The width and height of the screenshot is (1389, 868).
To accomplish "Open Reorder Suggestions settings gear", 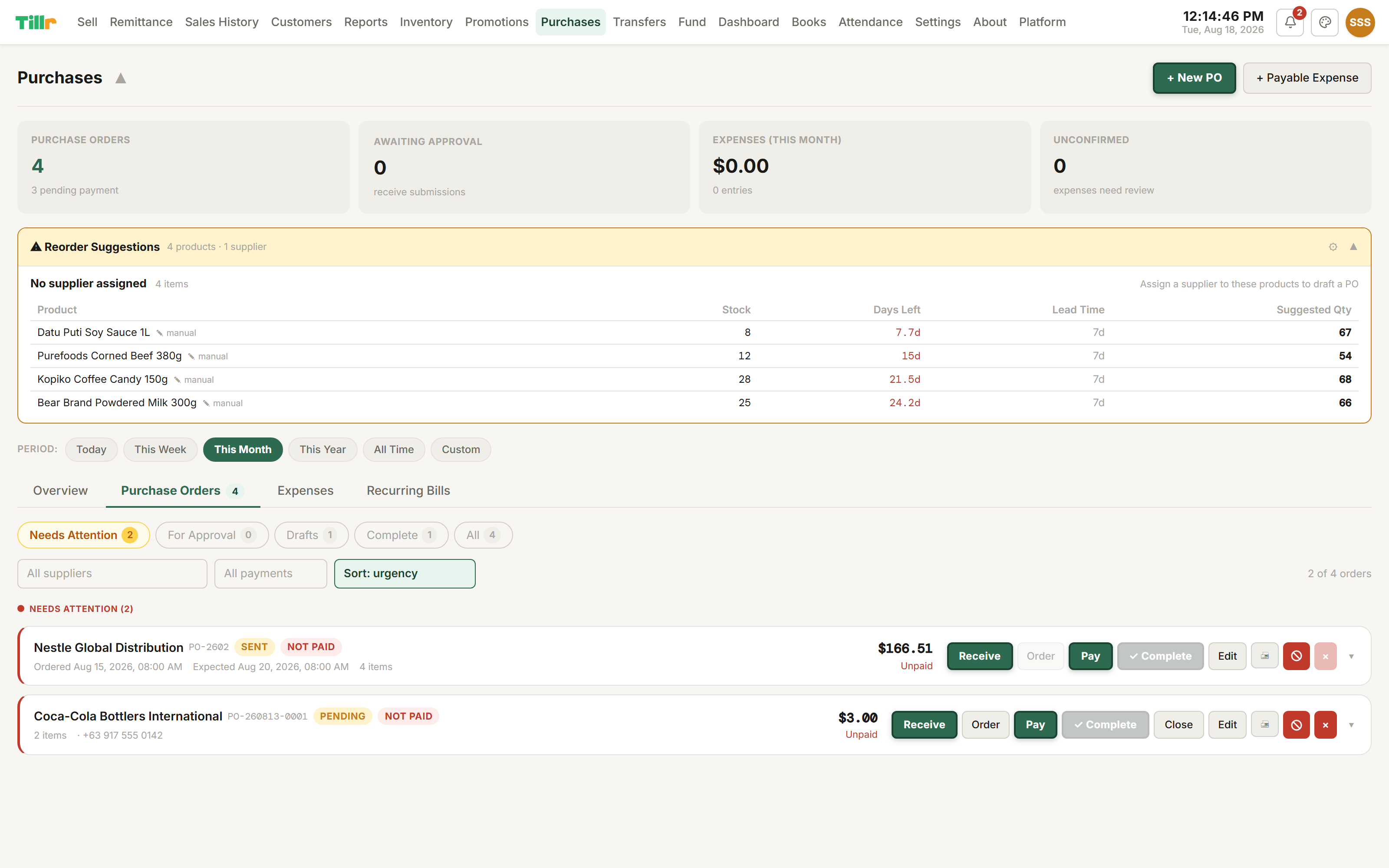I will [1333, 247].
